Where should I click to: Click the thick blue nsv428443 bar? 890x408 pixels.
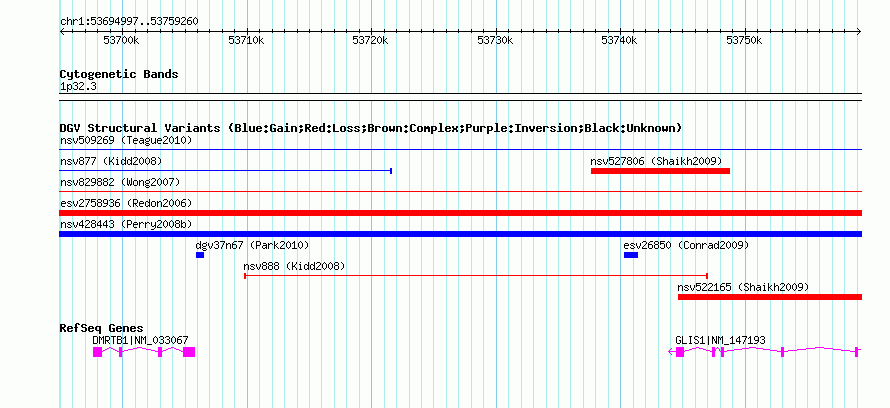(461, 234)
